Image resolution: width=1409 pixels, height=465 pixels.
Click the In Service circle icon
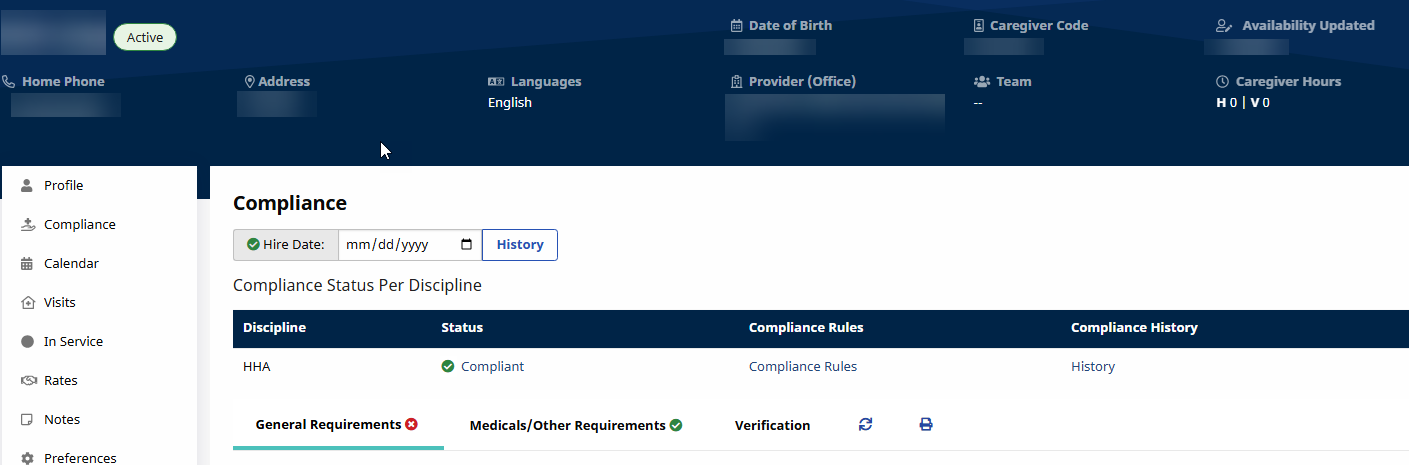point(27,342)
